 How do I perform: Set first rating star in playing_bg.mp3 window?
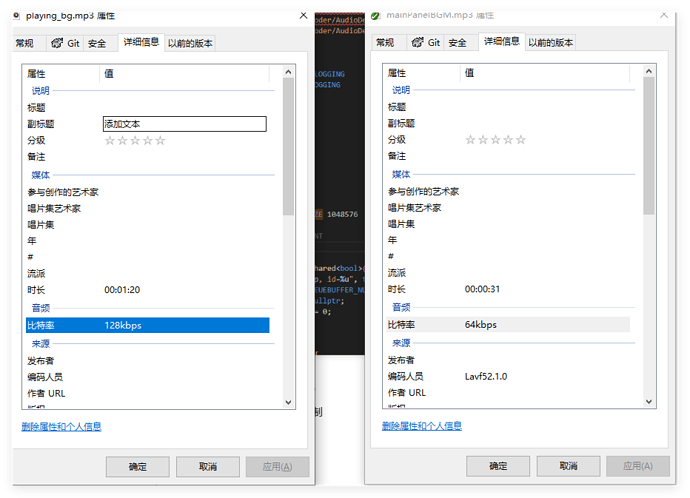click(110, 141)
